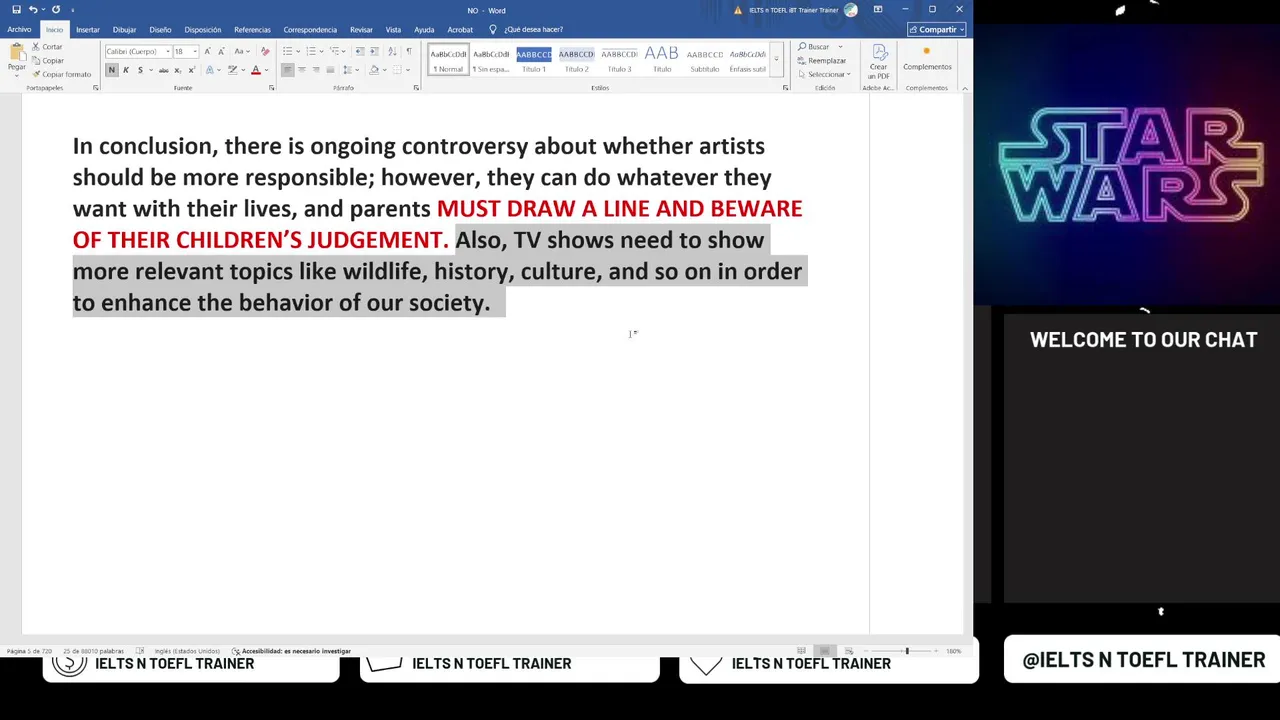
Task: Click the word count in status bar
Action: pyautogui.click(x=94, y=651)
